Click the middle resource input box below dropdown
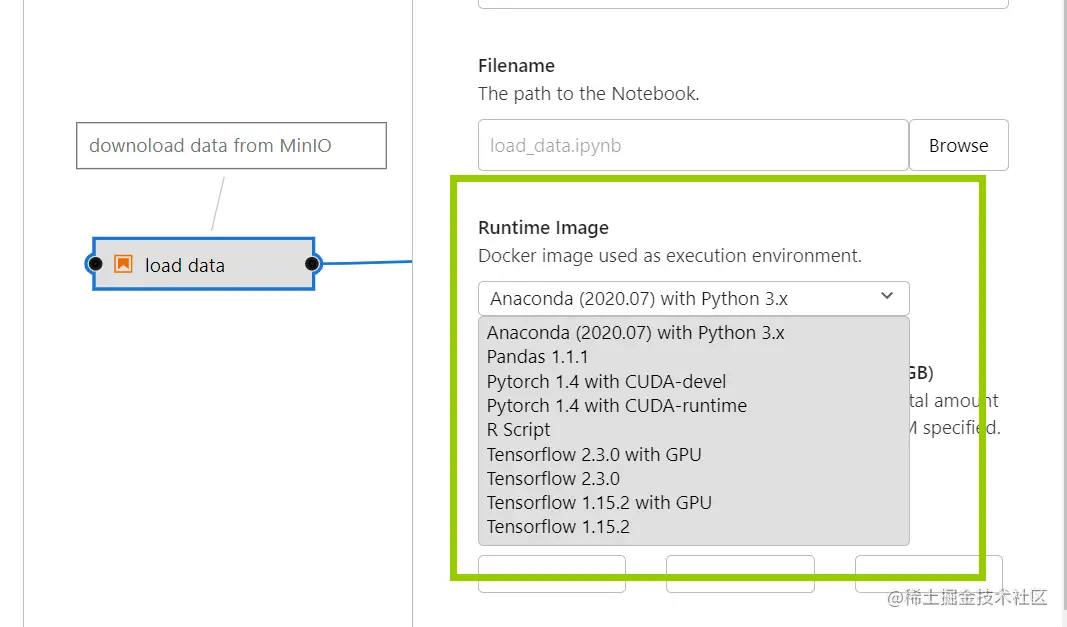 click(x=740, y=573)
